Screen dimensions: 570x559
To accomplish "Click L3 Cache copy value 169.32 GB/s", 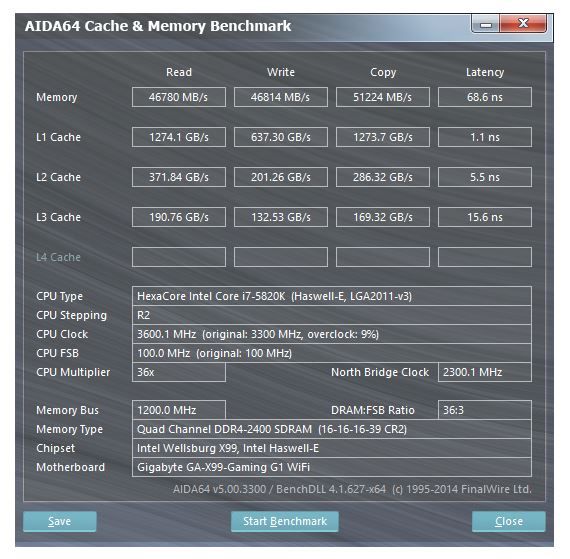I will pos(383,217).
